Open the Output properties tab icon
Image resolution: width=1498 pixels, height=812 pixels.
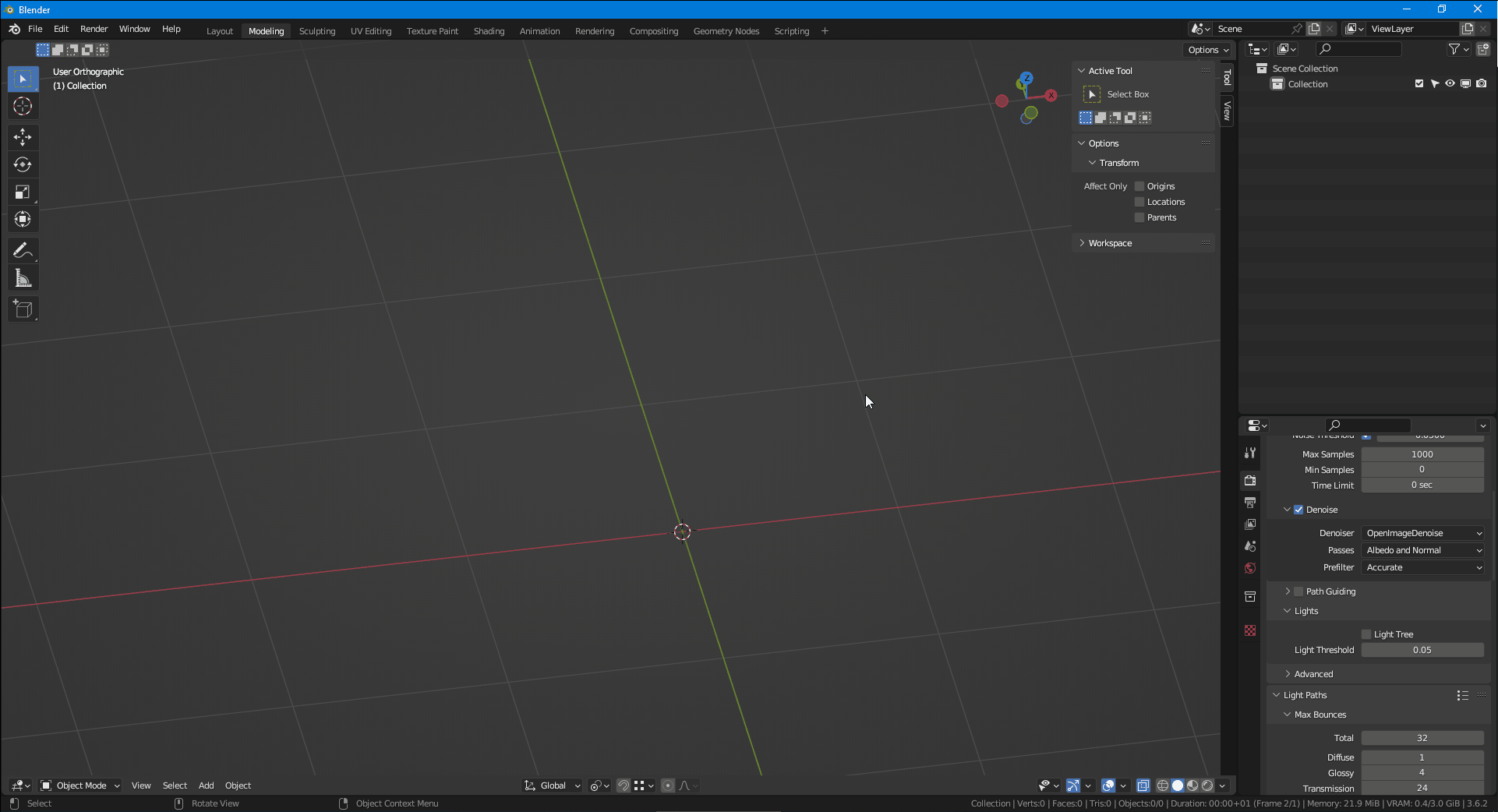pos(1250,503)
